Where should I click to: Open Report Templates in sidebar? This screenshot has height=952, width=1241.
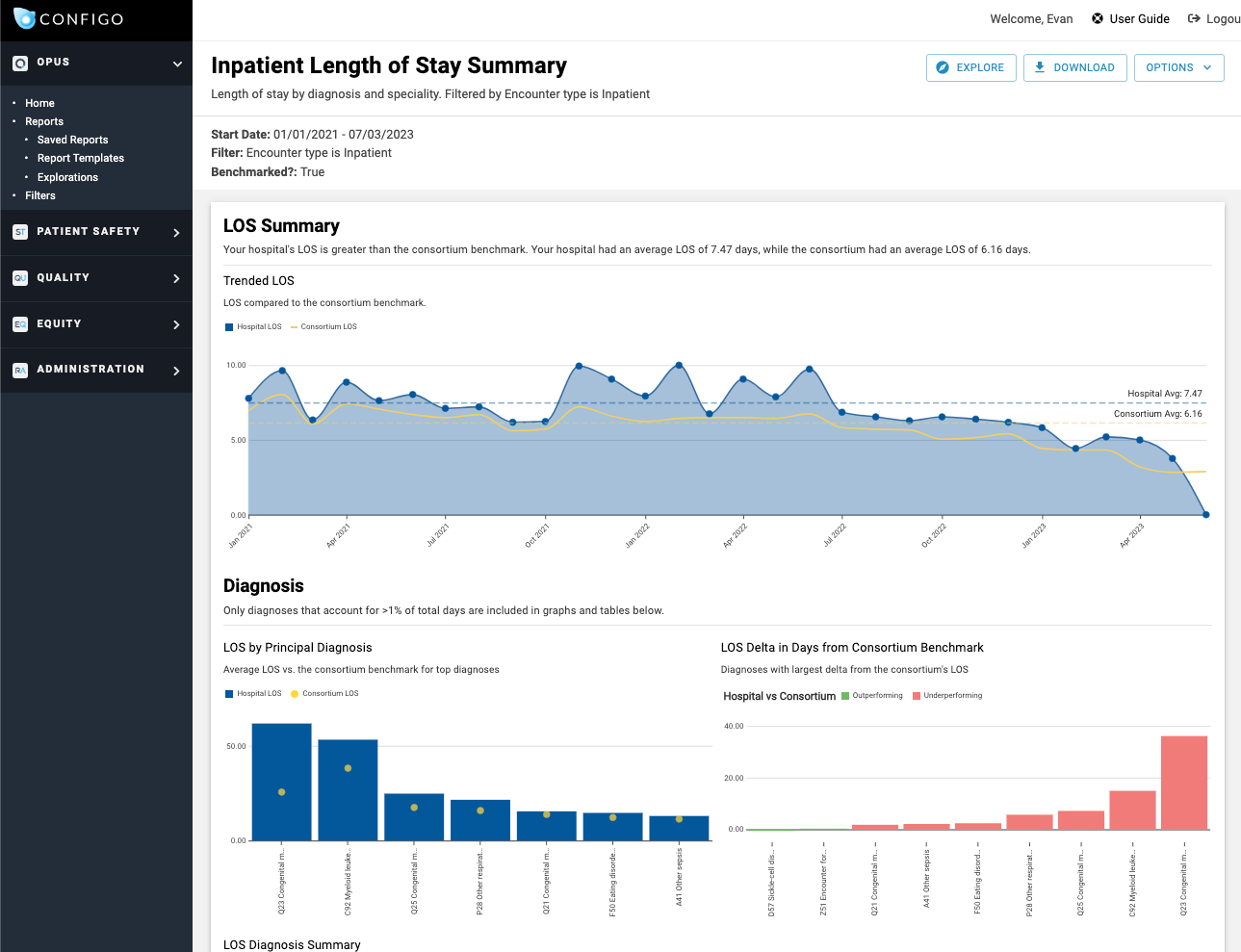click(81, 158)
